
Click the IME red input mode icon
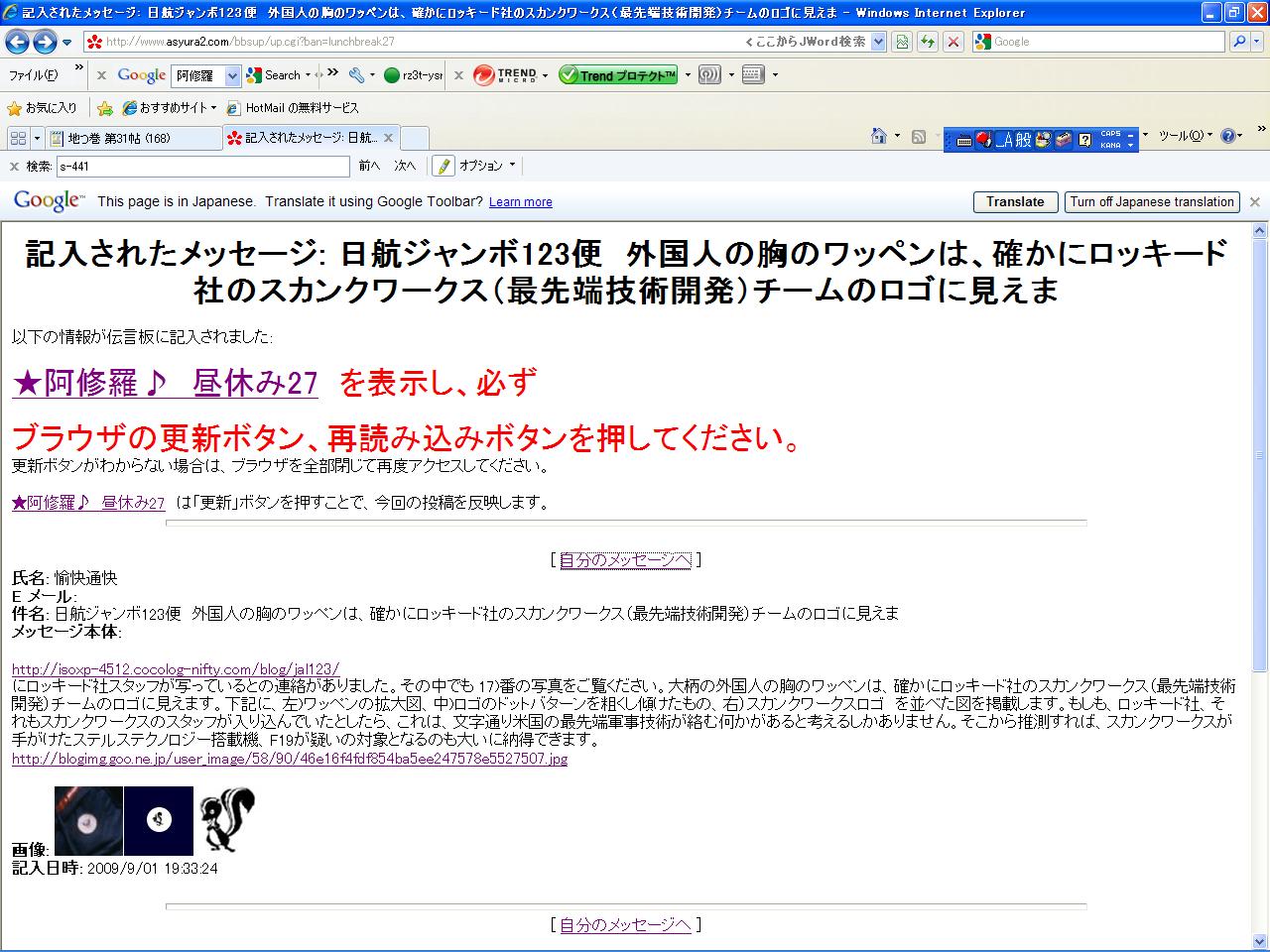coord(983,141)
